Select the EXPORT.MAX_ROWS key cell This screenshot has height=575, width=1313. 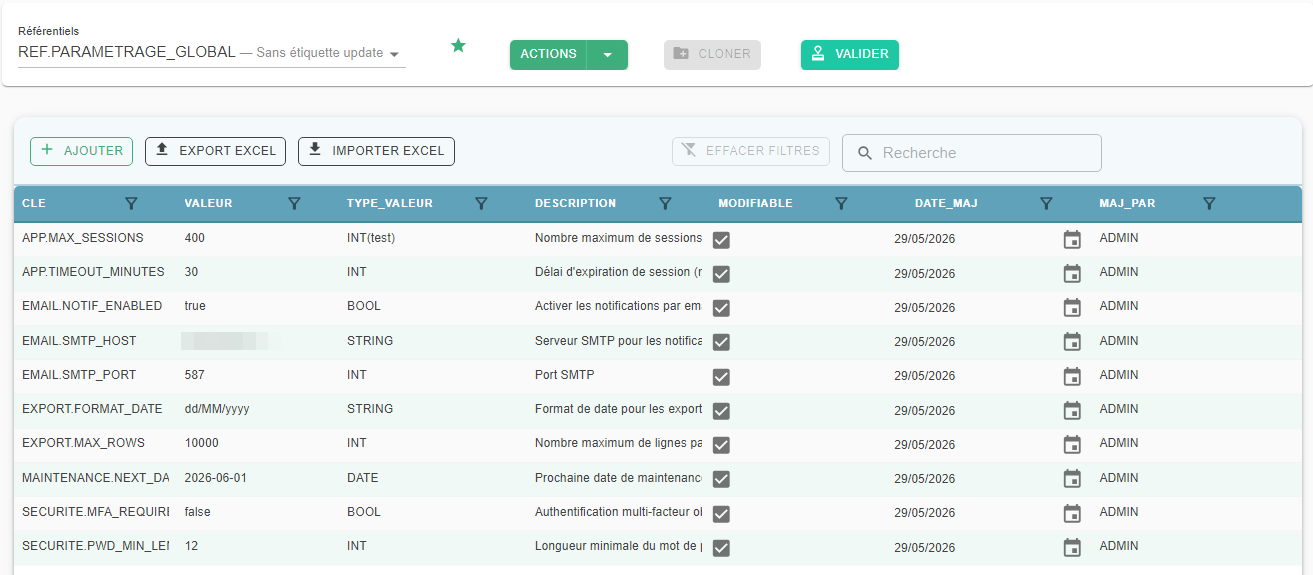(x=83, y=443)
